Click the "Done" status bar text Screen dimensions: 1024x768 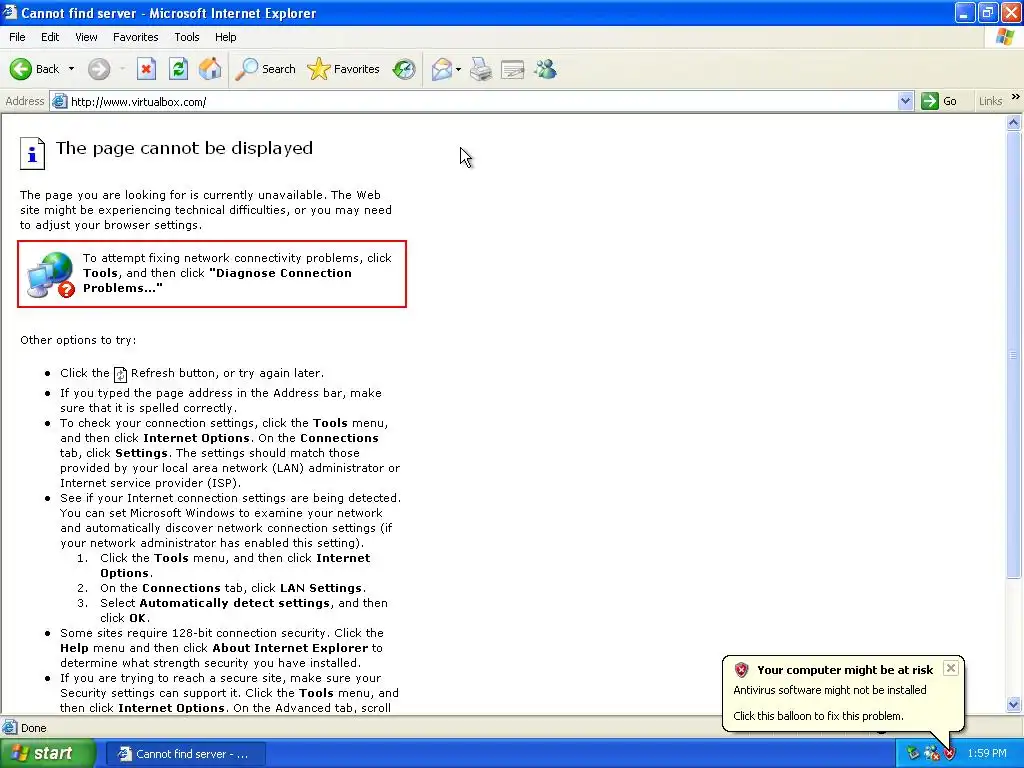[x=33, y=728]
